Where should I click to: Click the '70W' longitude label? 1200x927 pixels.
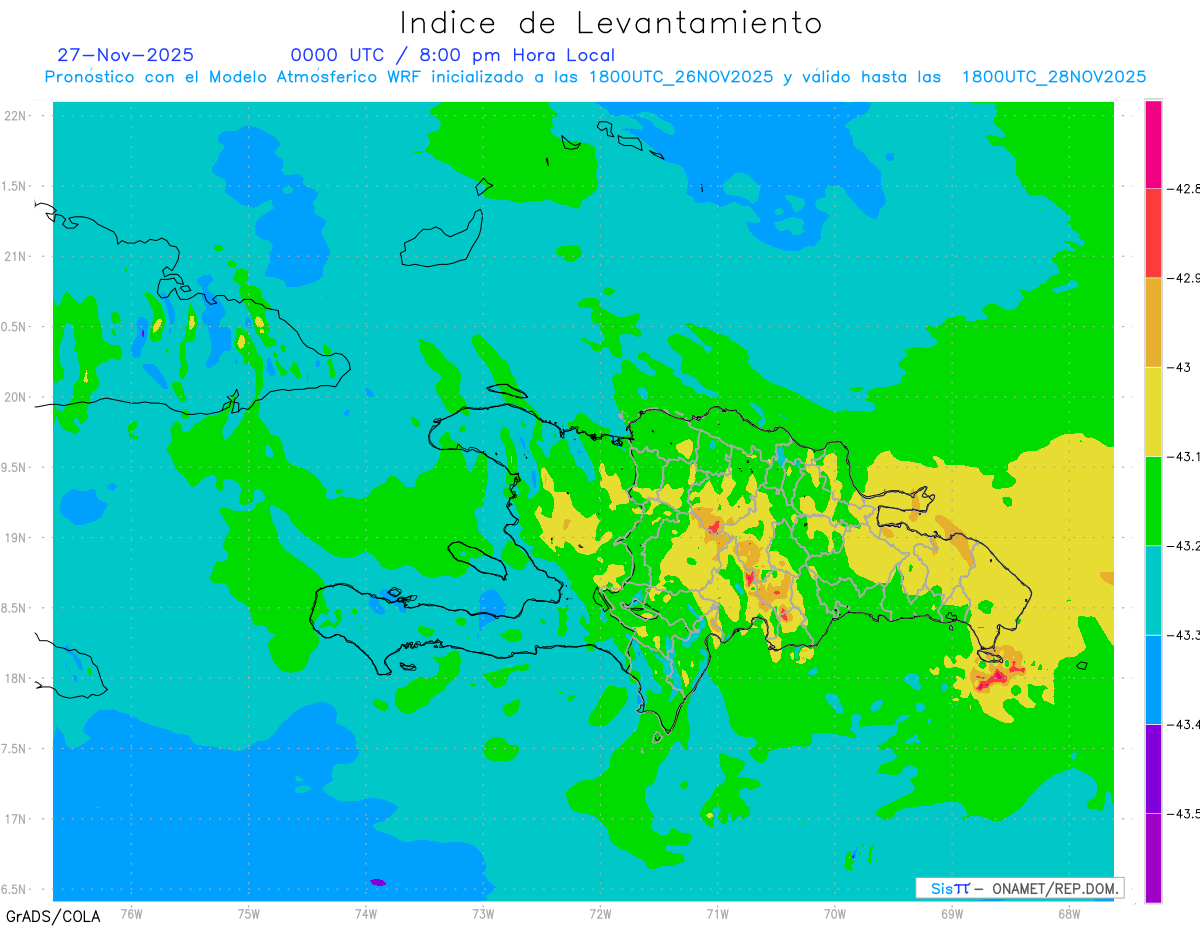(834, 914)
